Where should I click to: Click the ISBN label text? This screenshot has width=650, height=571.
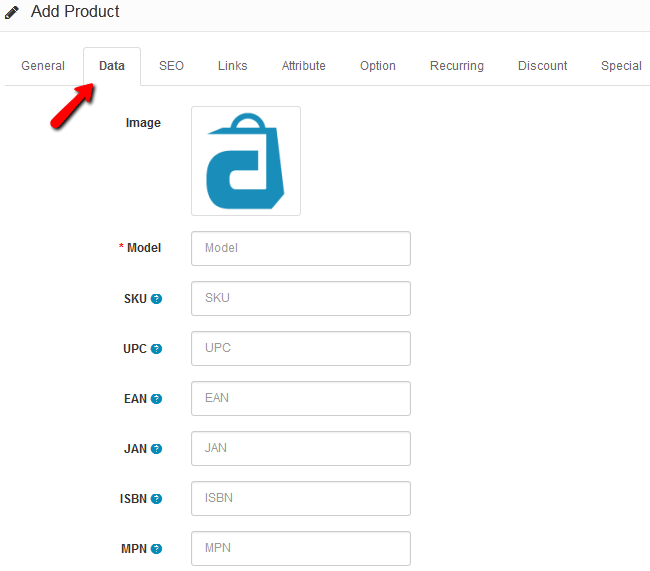[133, 498]
